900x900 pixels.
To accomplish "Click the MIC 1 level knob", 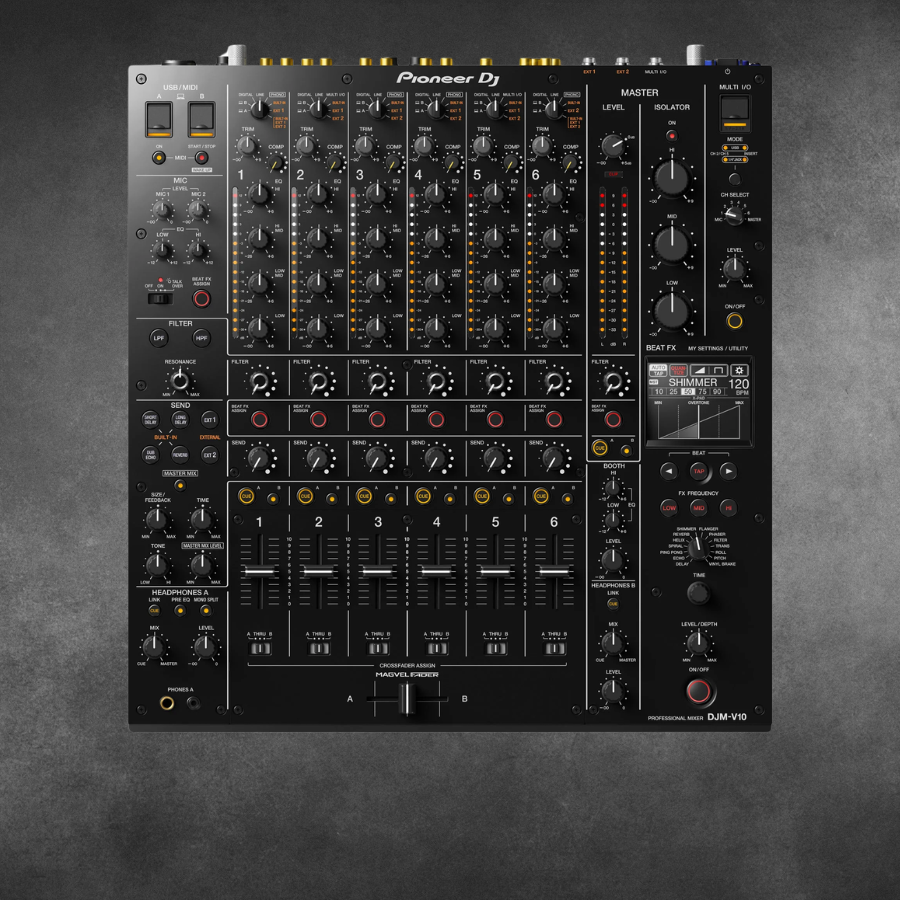I will point(162,211).
